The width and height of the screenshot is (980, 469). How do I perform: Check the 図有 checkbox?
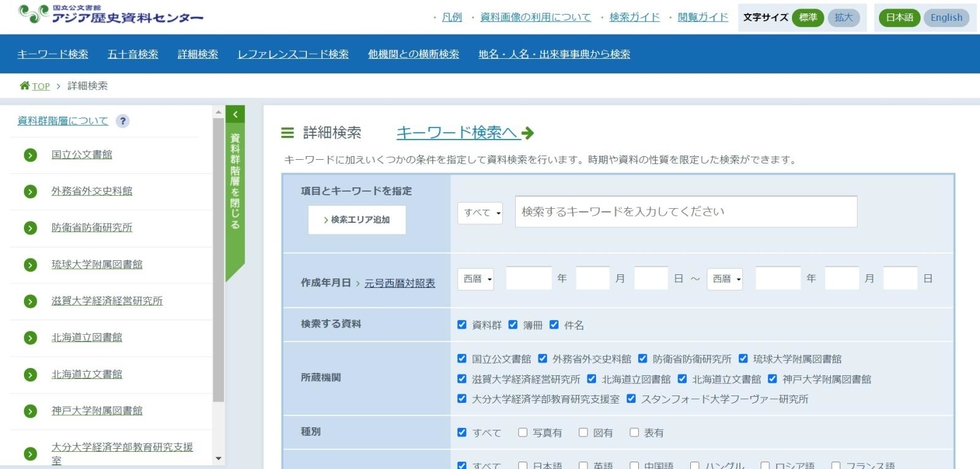(x=583, y=432)
